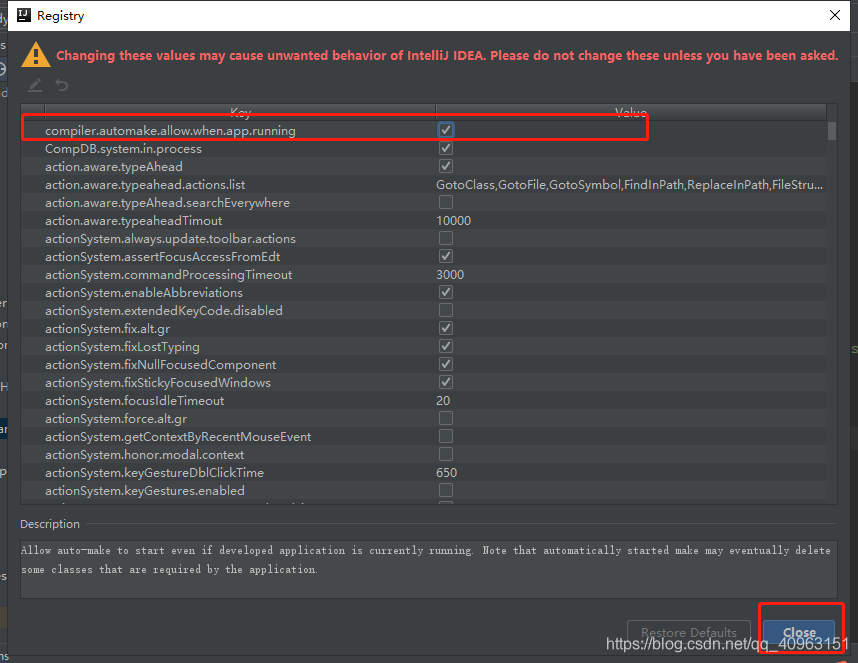Image resolution: width=858 pixels, height=663 pixels.
Task: Click the Key column header
Action: click(240, 112)
